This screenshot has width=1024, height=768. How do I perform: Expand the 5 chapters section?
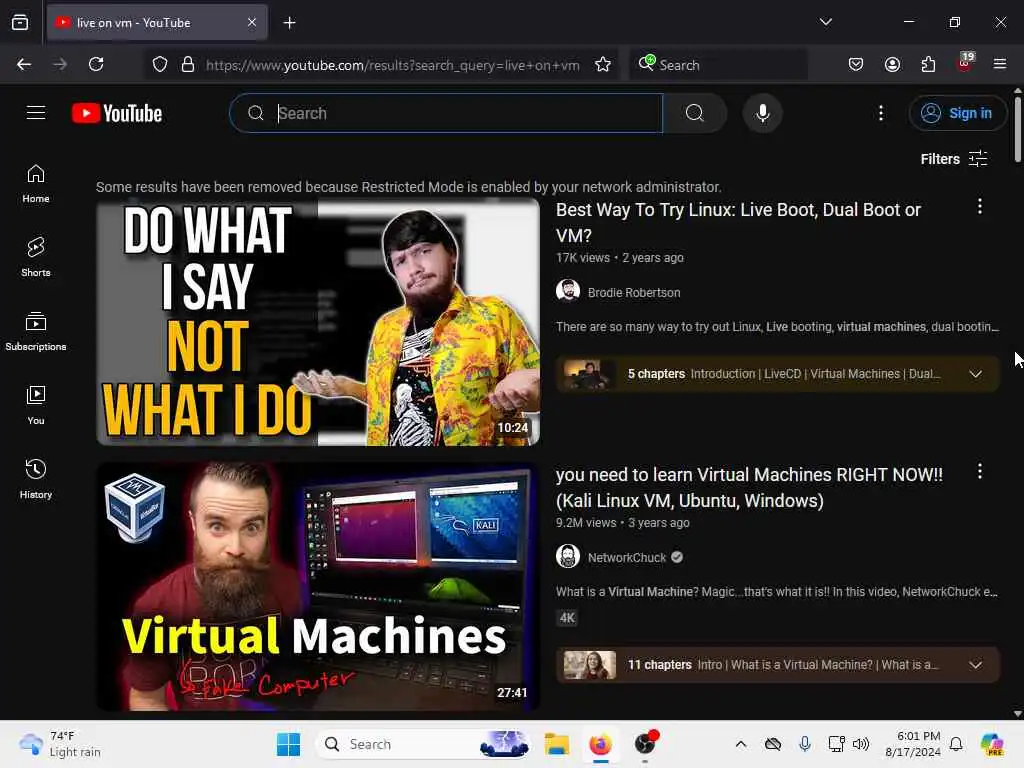[777, 374]
